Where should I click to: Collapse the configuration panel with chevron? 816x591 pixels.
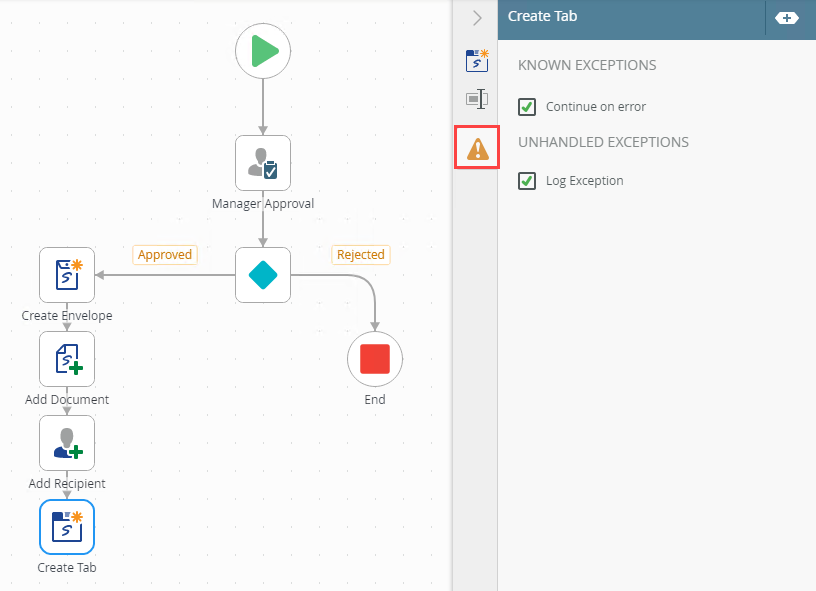point(477,18)
